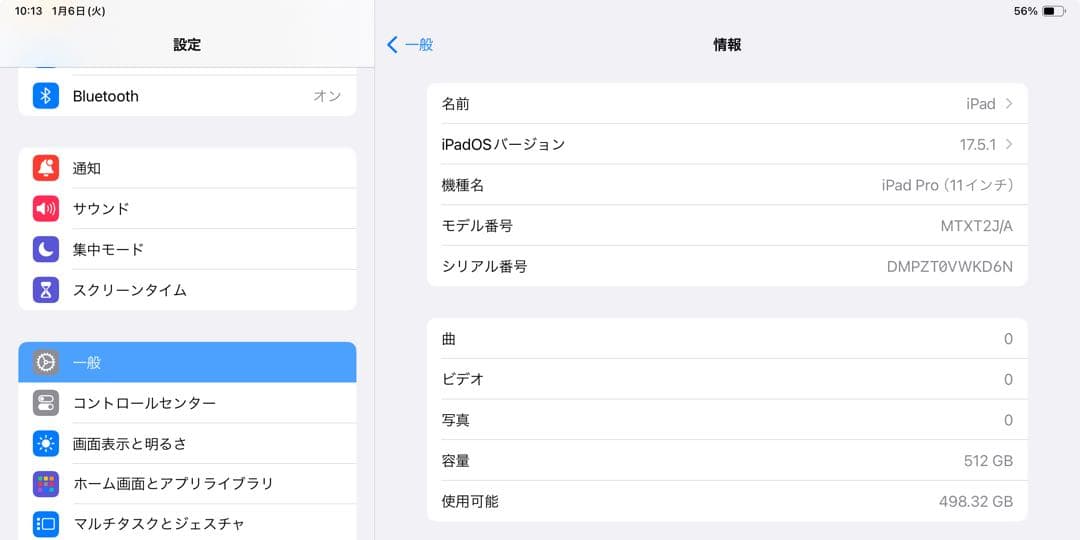
Task: Check the battery icon in the status bar
Action: (x=1053, y=12)
